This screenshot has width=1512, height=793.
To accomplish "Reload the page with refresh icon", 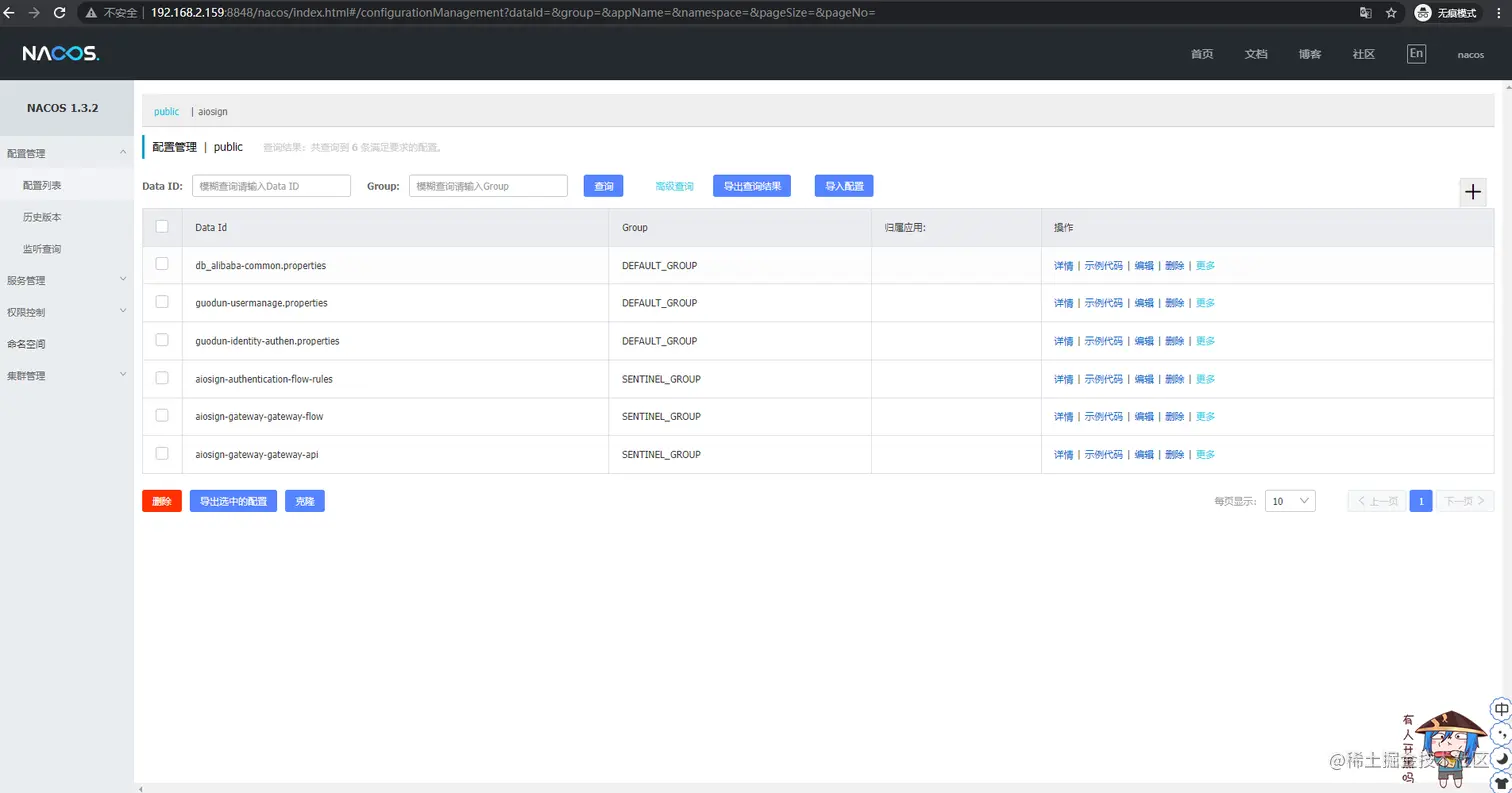I will [59, 13].
